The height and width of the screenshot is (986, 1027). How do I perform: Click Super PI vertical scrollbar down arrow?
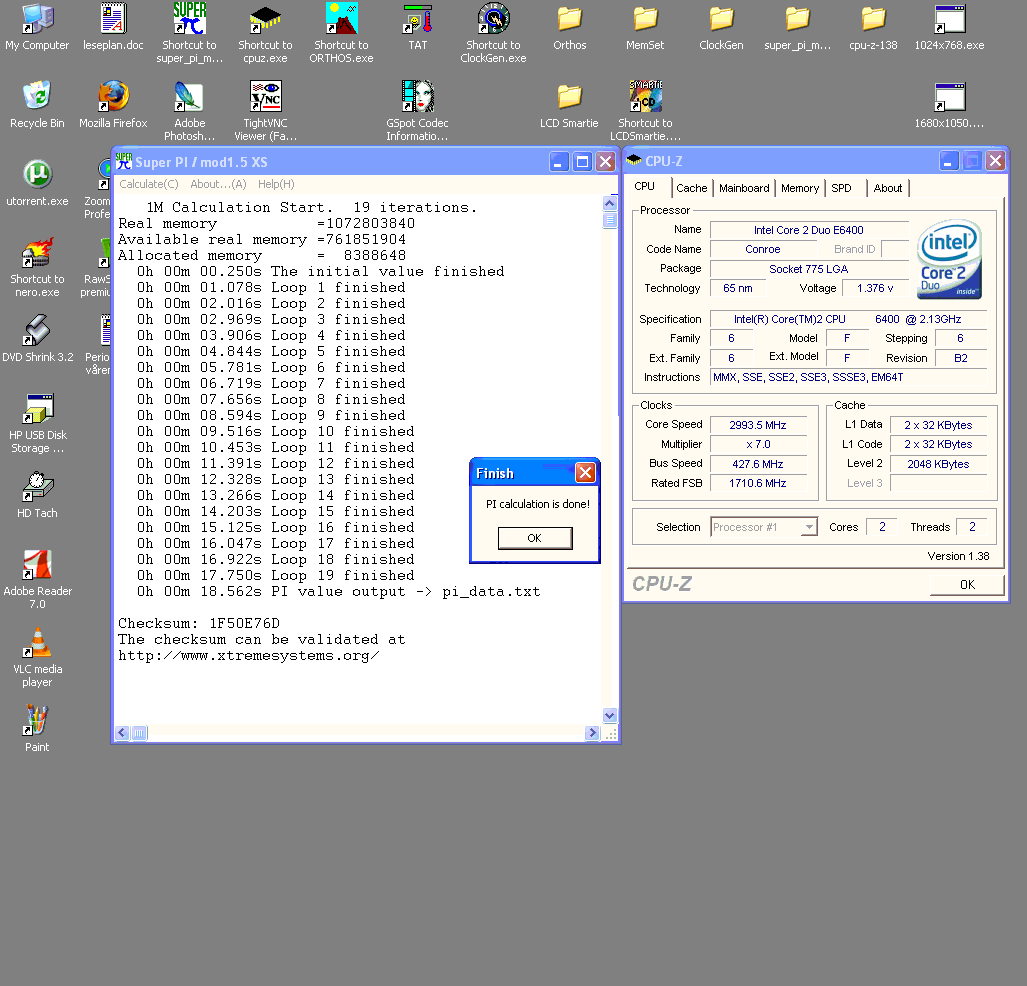pos(609,715)
